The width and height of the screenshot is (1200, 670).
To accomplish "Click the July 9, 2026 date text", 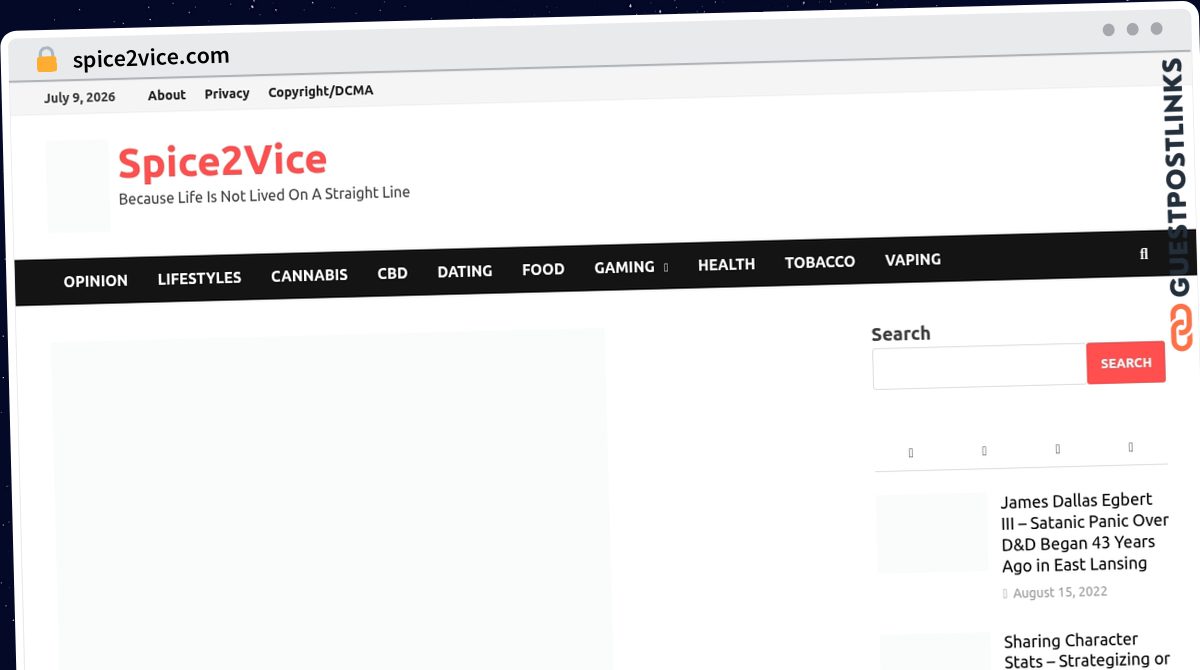I will 80,97.
